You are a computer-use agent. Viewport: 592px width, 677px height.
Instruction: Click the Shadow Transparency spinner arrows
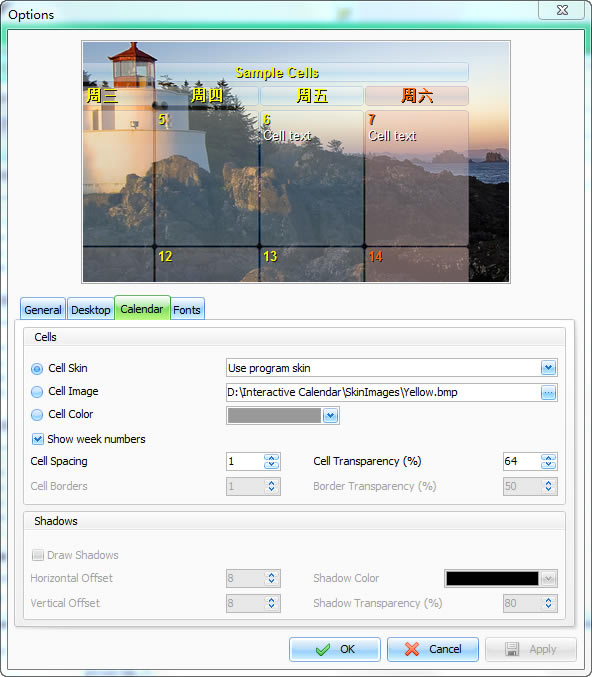(x=548, y=603)
